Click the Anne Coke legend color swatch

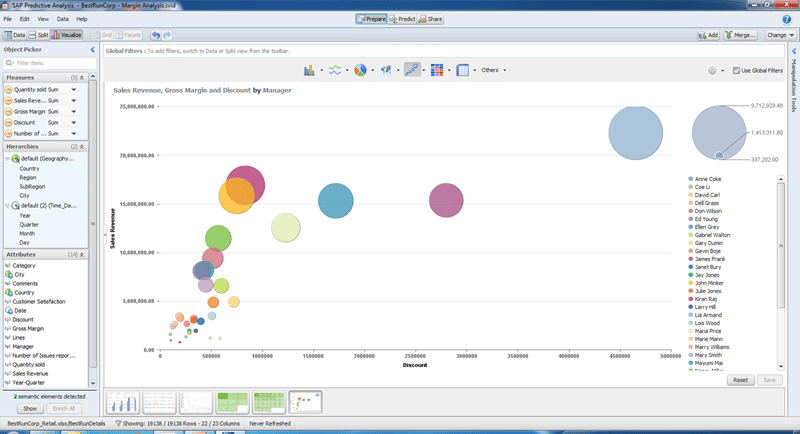tap(690, 179)
